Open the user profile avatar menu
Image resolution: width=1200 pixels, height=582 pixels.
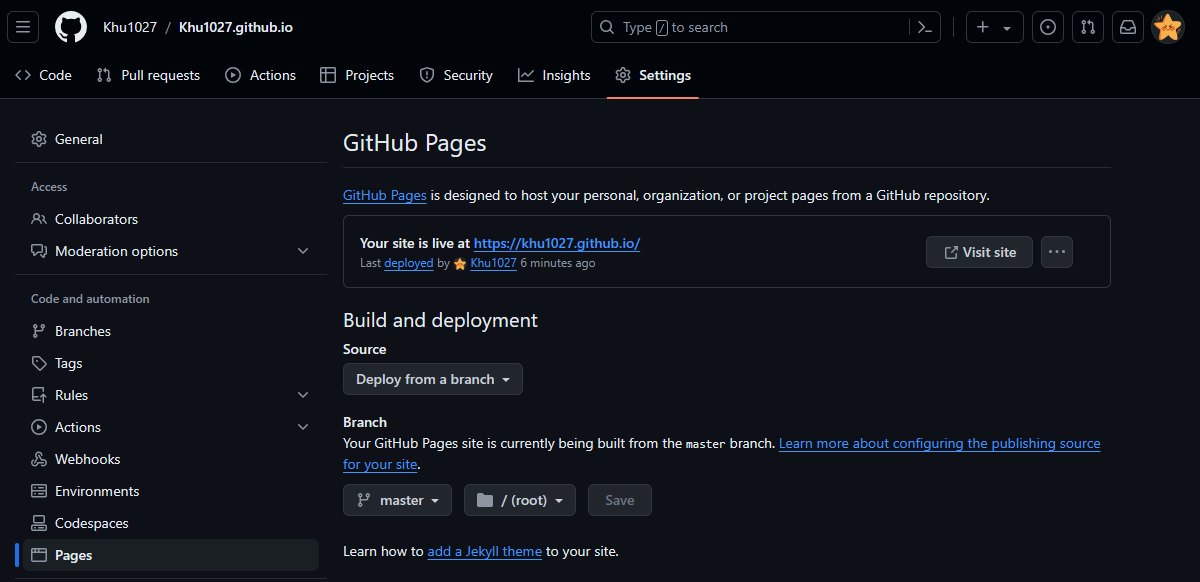click(1168, 28)
